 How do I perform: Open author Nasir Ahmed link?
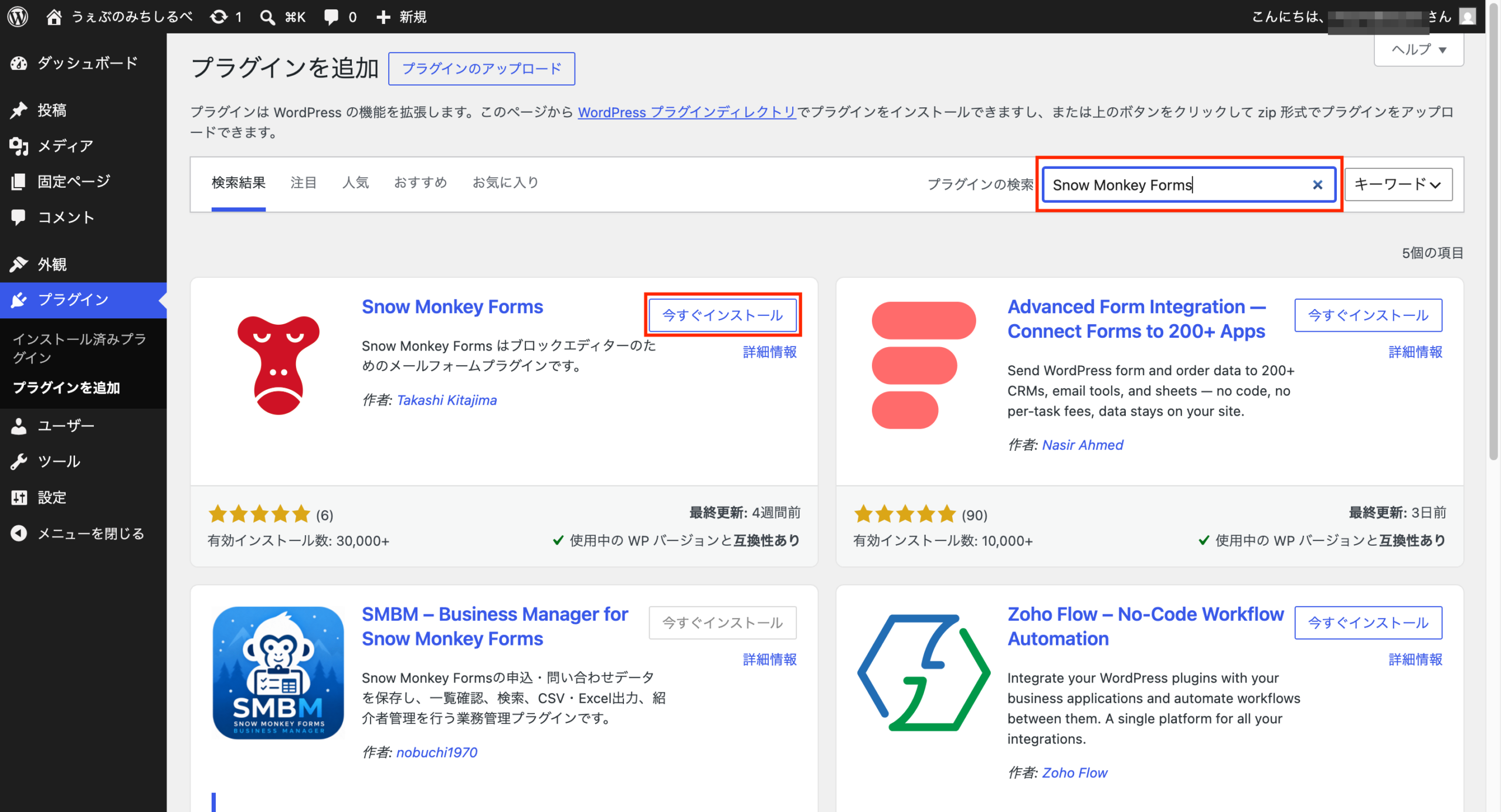point(1082,446)
